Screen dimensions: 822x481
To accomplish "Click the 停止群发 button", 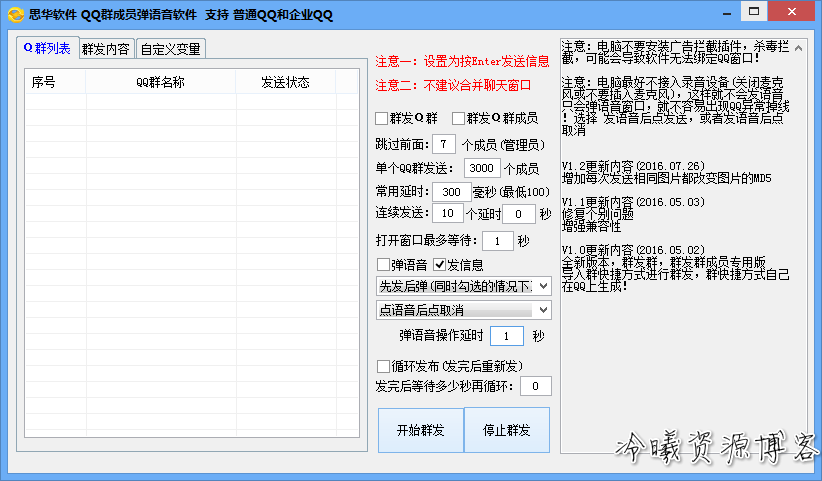I will 507,430.
